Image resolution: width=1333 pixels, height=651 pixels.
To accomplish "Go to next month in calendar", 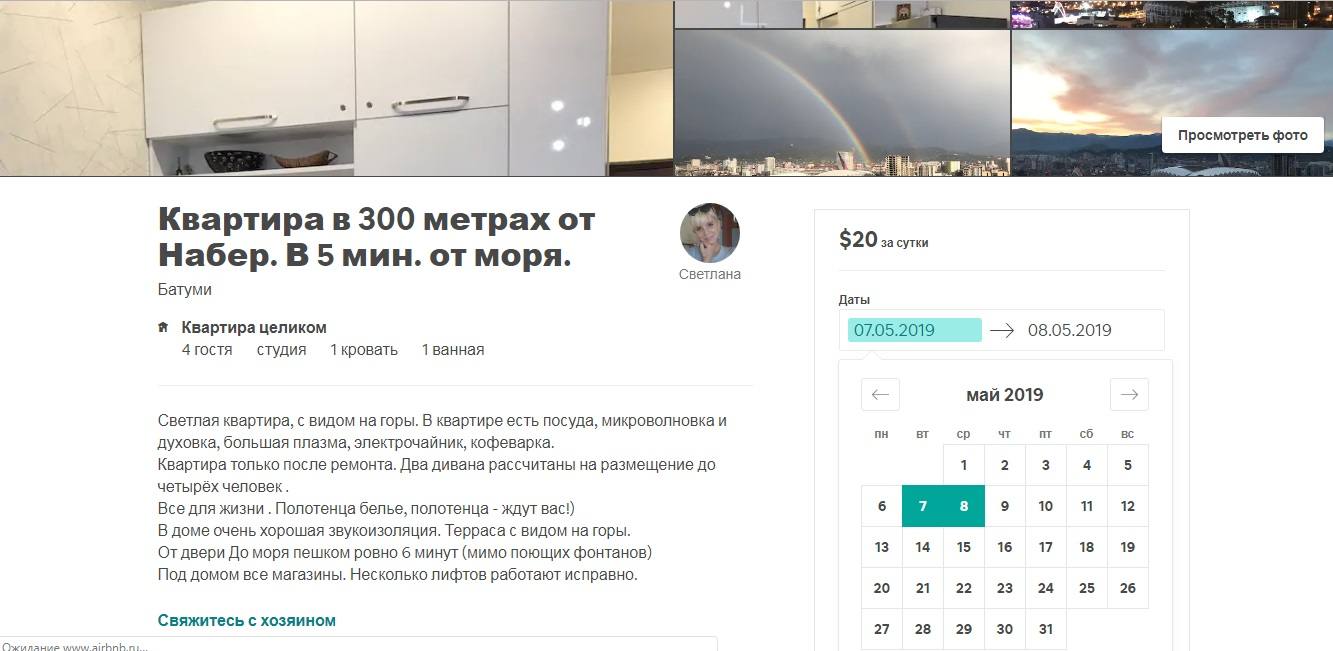I will click(1129, 394).
